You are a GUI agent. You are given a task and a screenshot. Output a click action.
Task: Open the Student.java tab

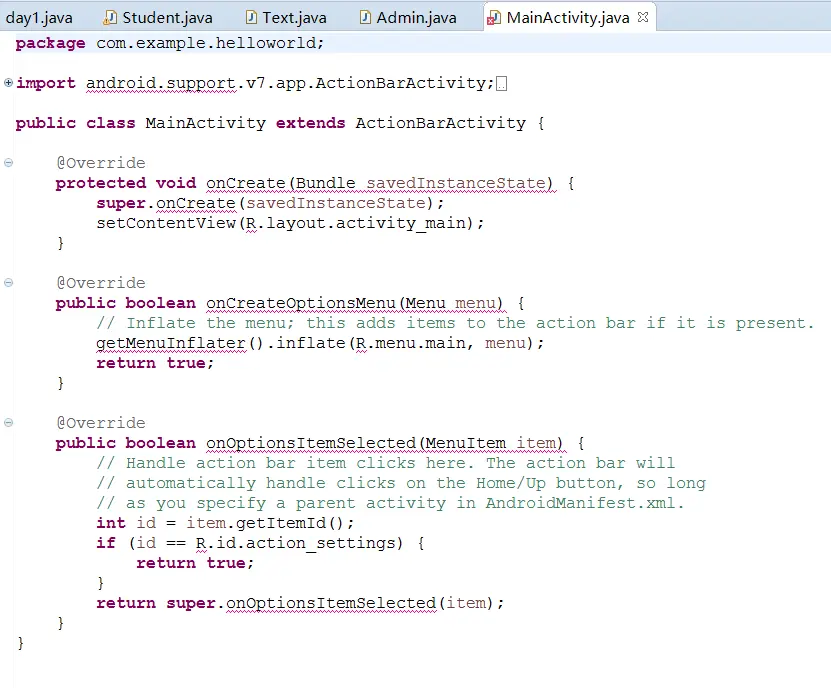[x=158, y=17]
